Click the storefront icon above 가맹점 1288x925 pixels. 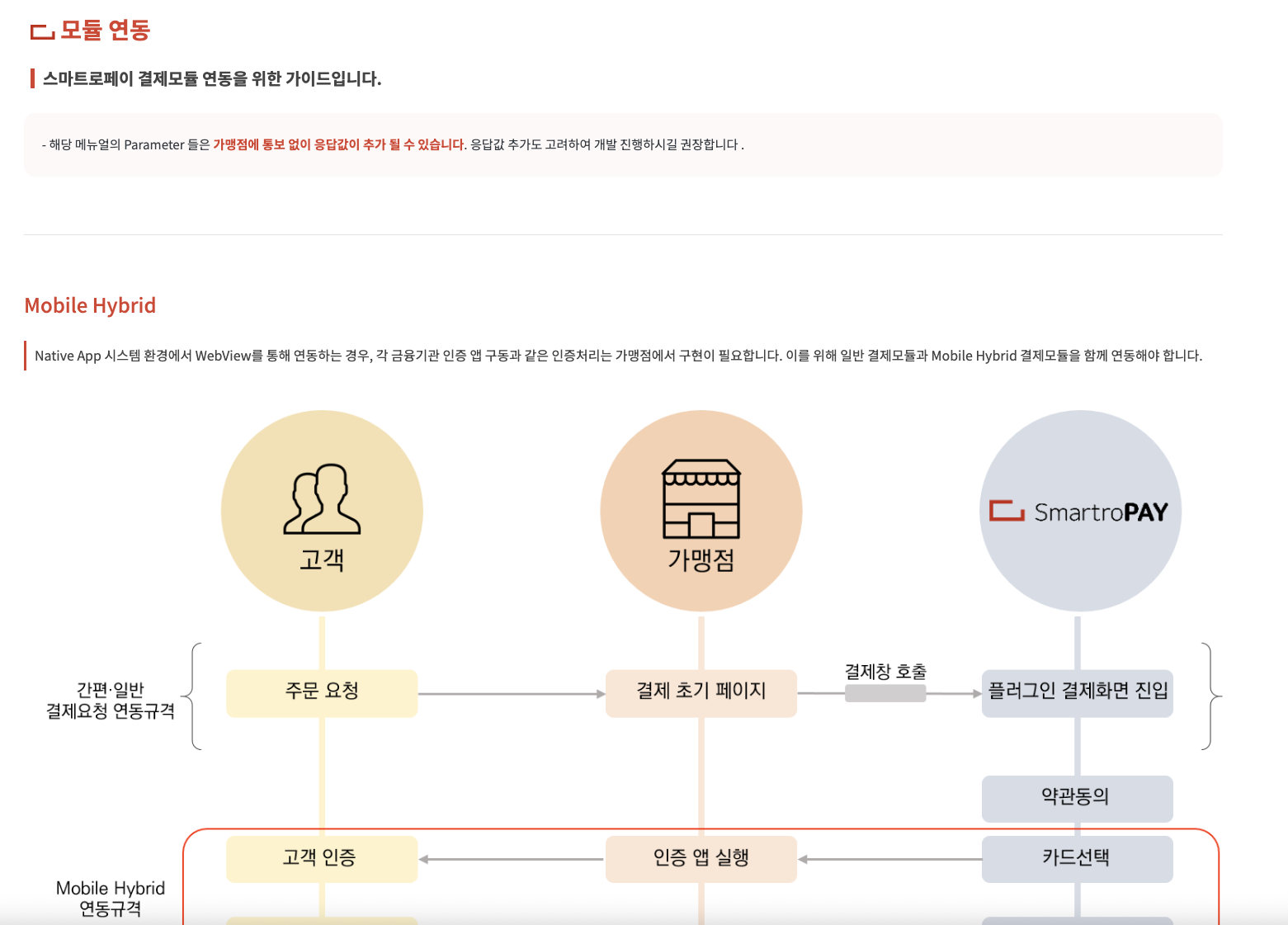click(701, 498)
